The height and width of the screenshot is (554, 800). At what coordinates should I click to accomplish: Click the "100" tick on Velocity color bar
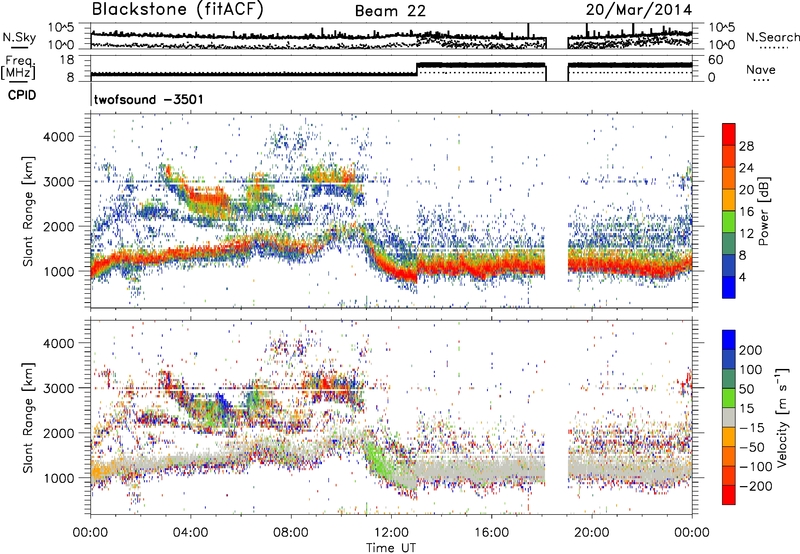click(751, 370)
